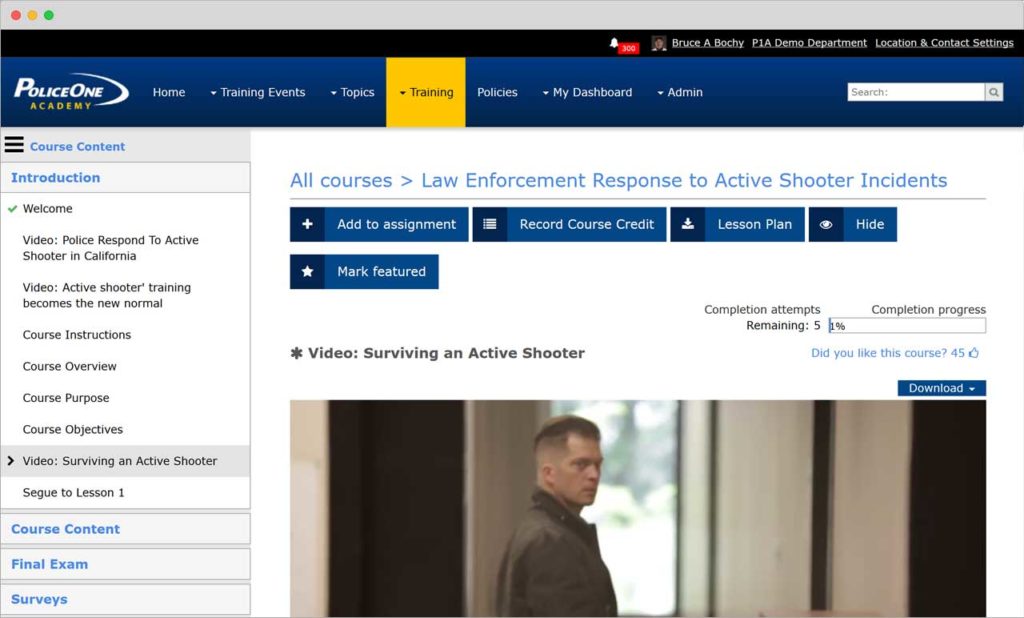Click the notification bell icon

[x=614, y=43]
